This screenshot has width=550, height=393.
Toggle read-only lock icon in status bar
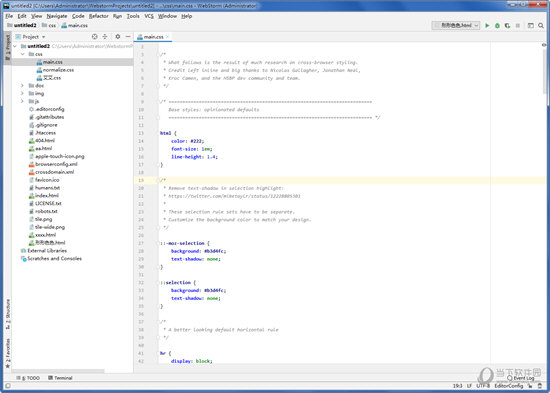coord(531,386)
